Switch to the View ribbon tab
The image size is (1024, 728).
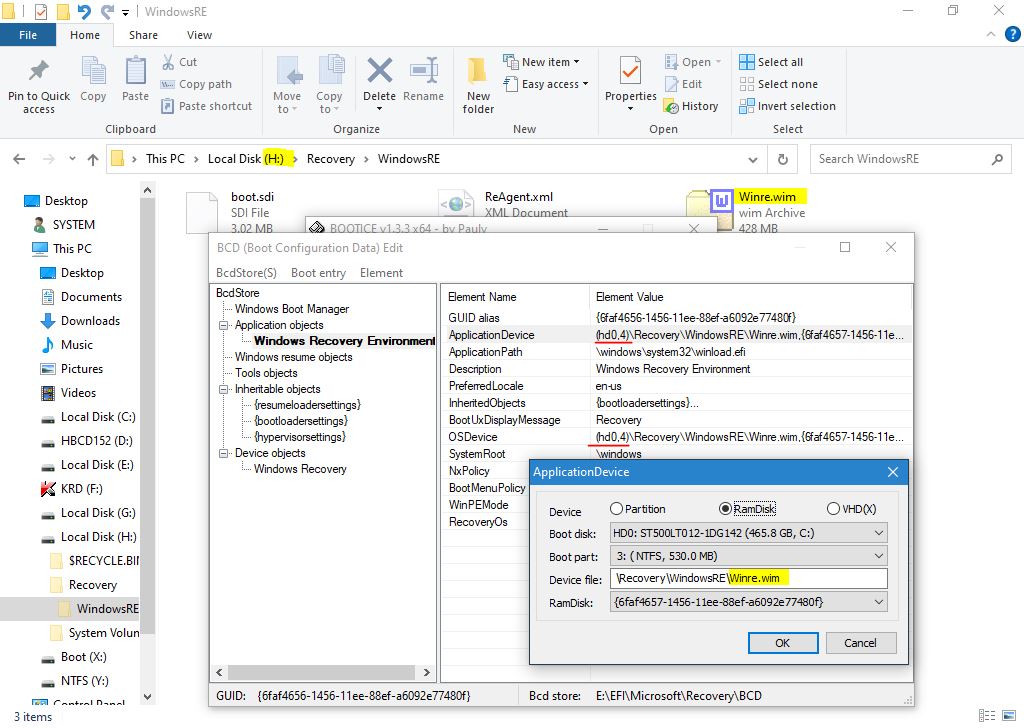[x=199, y=35]
